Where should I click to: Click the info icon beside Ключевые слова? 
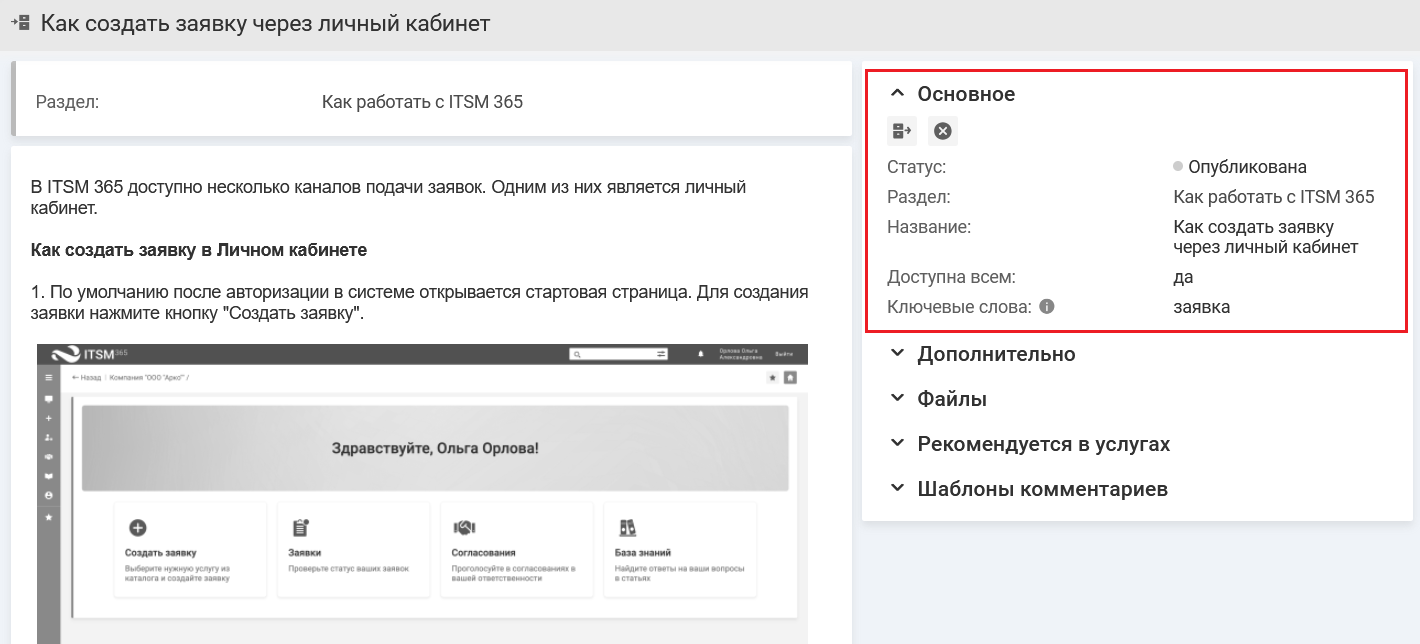coord(1047,307)
